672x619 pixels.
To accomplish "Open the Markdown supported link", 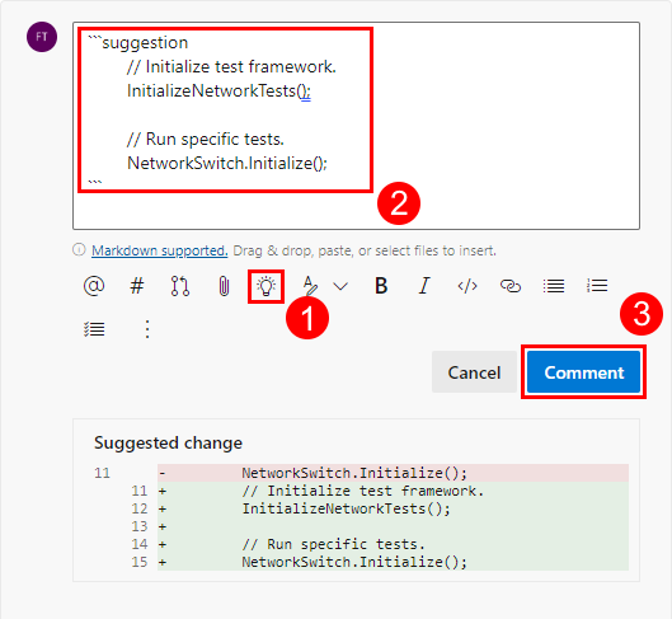I will [159, 250].
